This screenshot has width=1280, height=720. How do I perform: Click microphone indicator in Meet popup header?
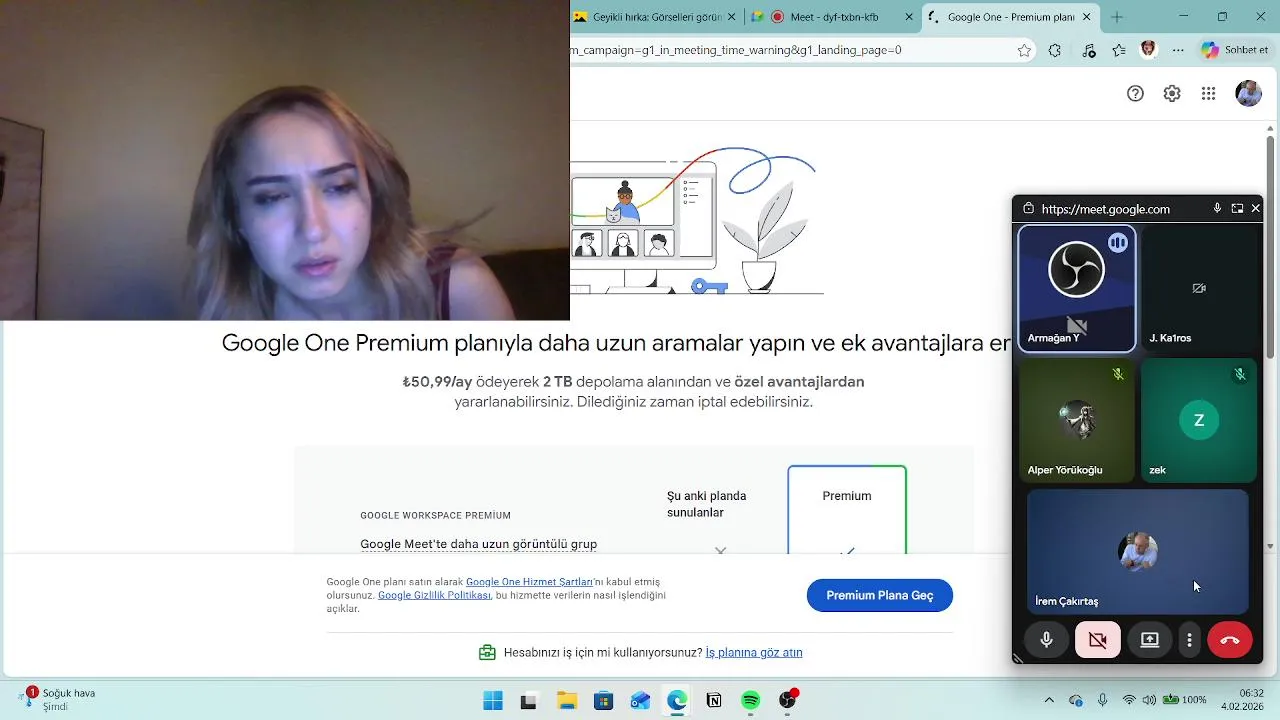click(x=1217, y=209)
